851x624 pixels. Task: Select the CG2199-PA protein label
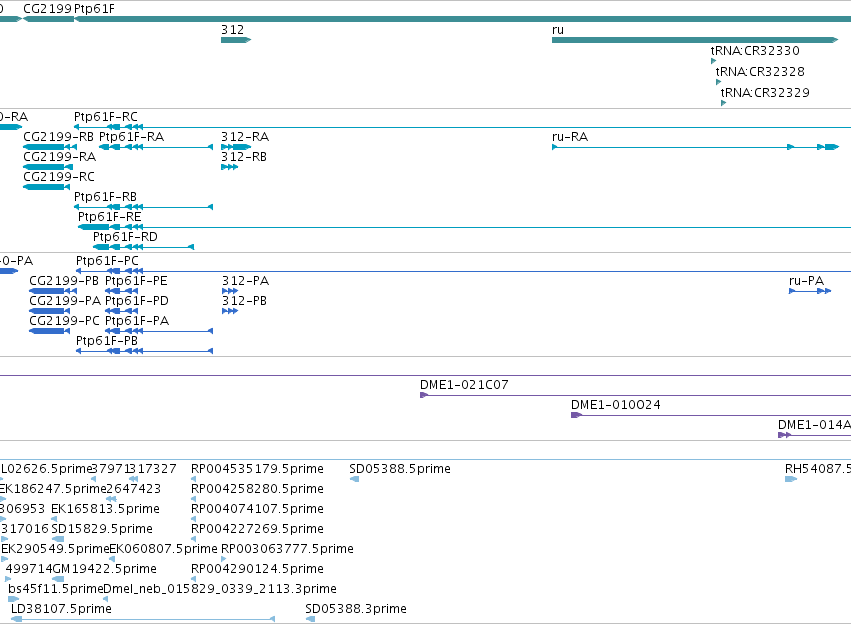(65, 301)
